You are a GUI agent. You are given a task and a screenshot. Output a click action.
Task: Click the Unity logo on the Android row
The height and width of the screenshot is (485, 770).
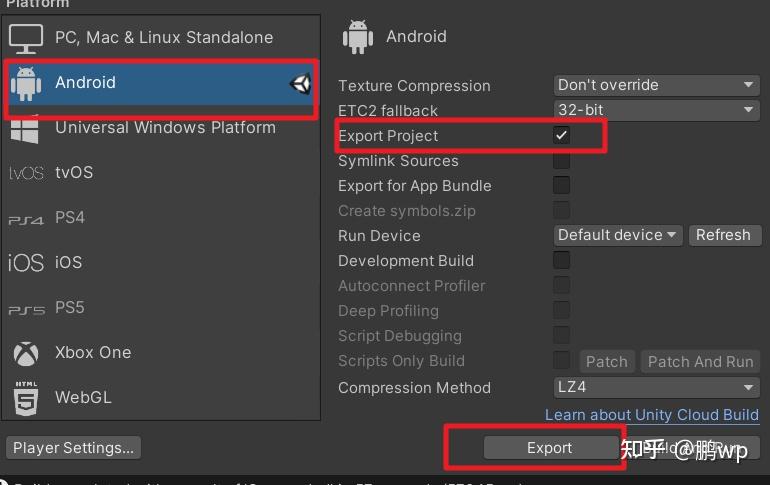tap(300, 83)
